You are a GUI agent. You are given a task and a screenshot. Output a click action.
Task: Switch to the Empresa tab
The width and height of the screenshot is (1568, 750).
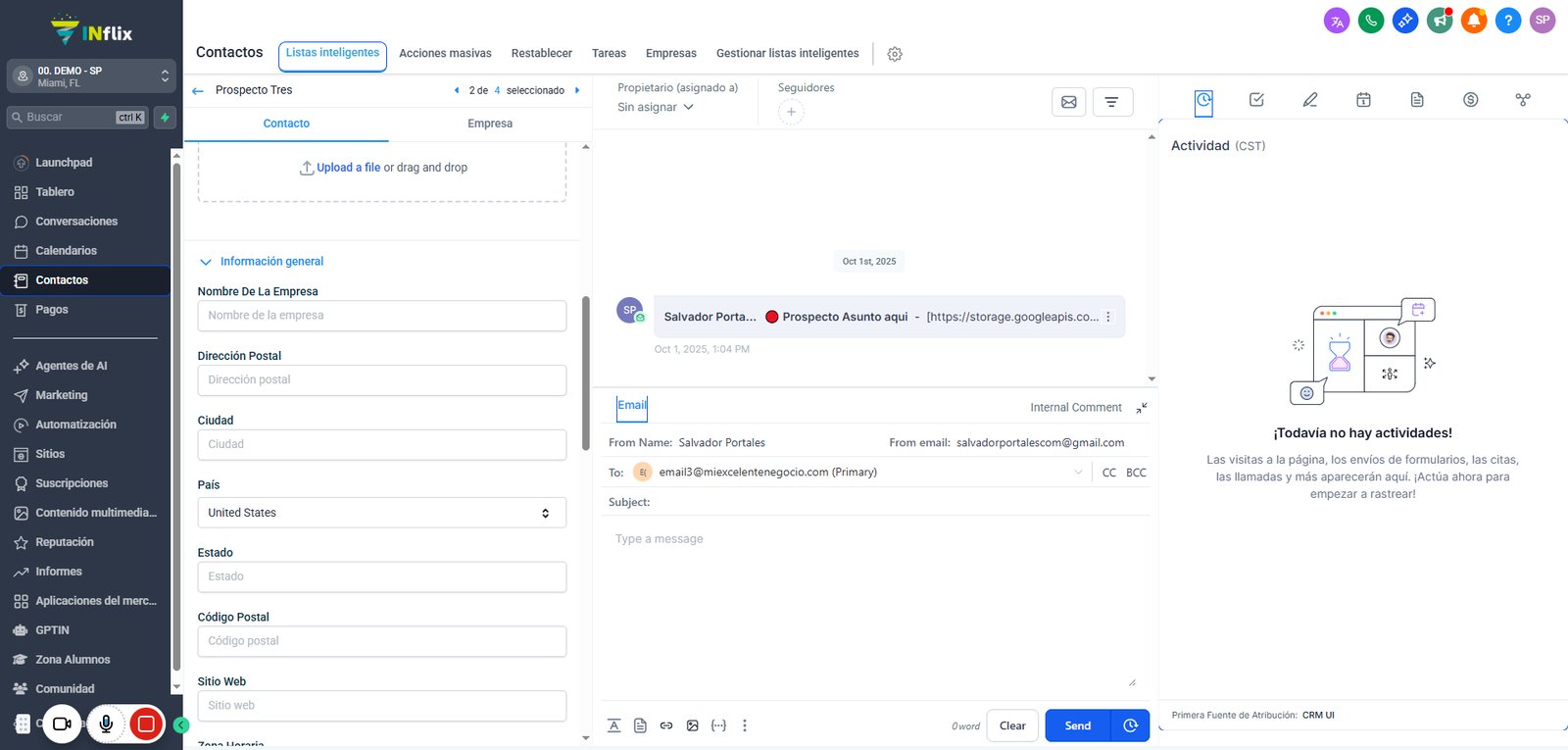490,124
